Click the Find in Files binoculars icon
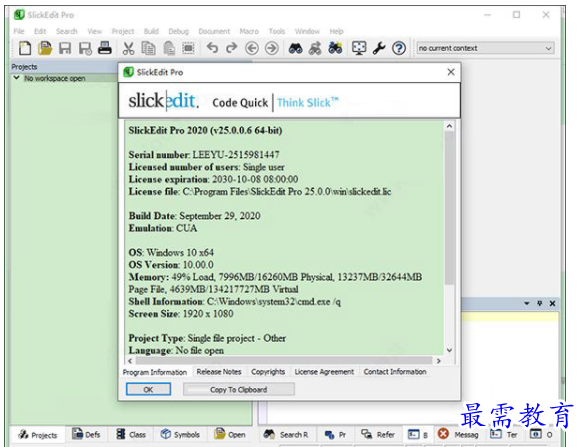 pyautogui.click(x=335, y=48)
